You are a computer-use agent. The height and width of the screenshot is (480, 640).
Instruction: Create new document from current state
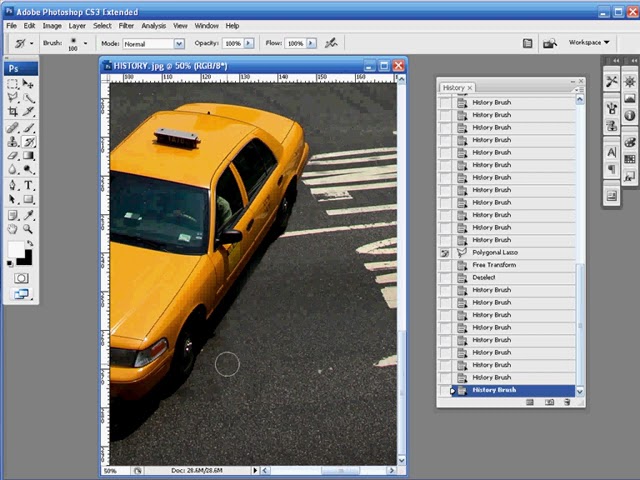pyautogui.click(x=530, y=402)
